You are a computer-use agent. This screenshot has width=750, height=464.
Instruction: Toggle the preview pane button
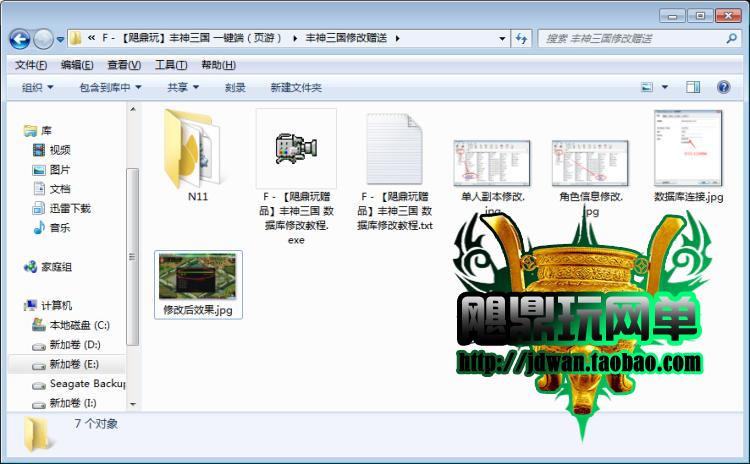pos(692,88)
